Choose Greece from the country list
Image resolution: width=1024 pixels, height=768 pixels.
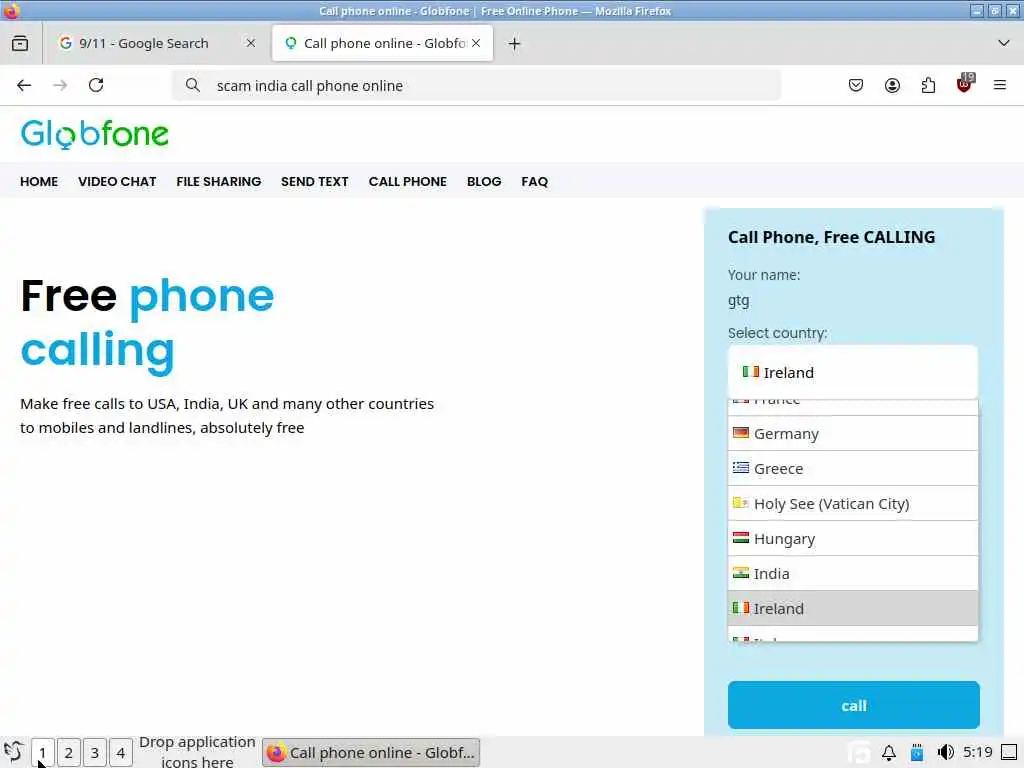853,468
